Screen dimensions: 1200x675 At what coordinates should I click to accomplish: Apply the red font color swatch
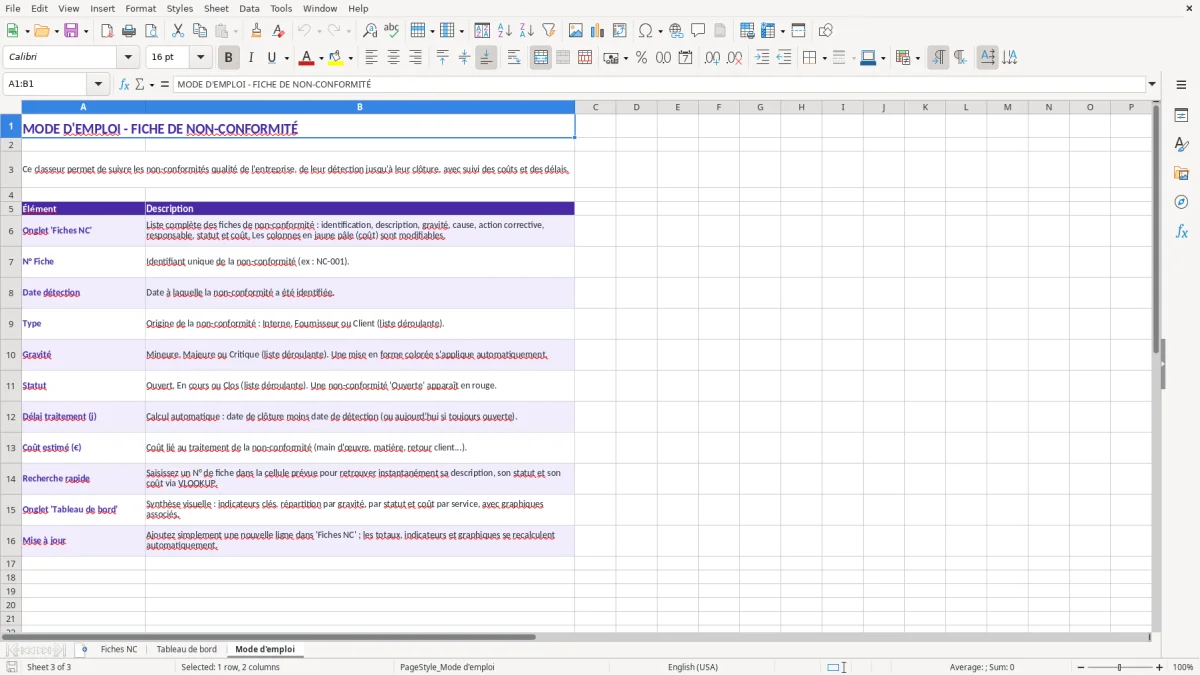(x=307, y=58)
